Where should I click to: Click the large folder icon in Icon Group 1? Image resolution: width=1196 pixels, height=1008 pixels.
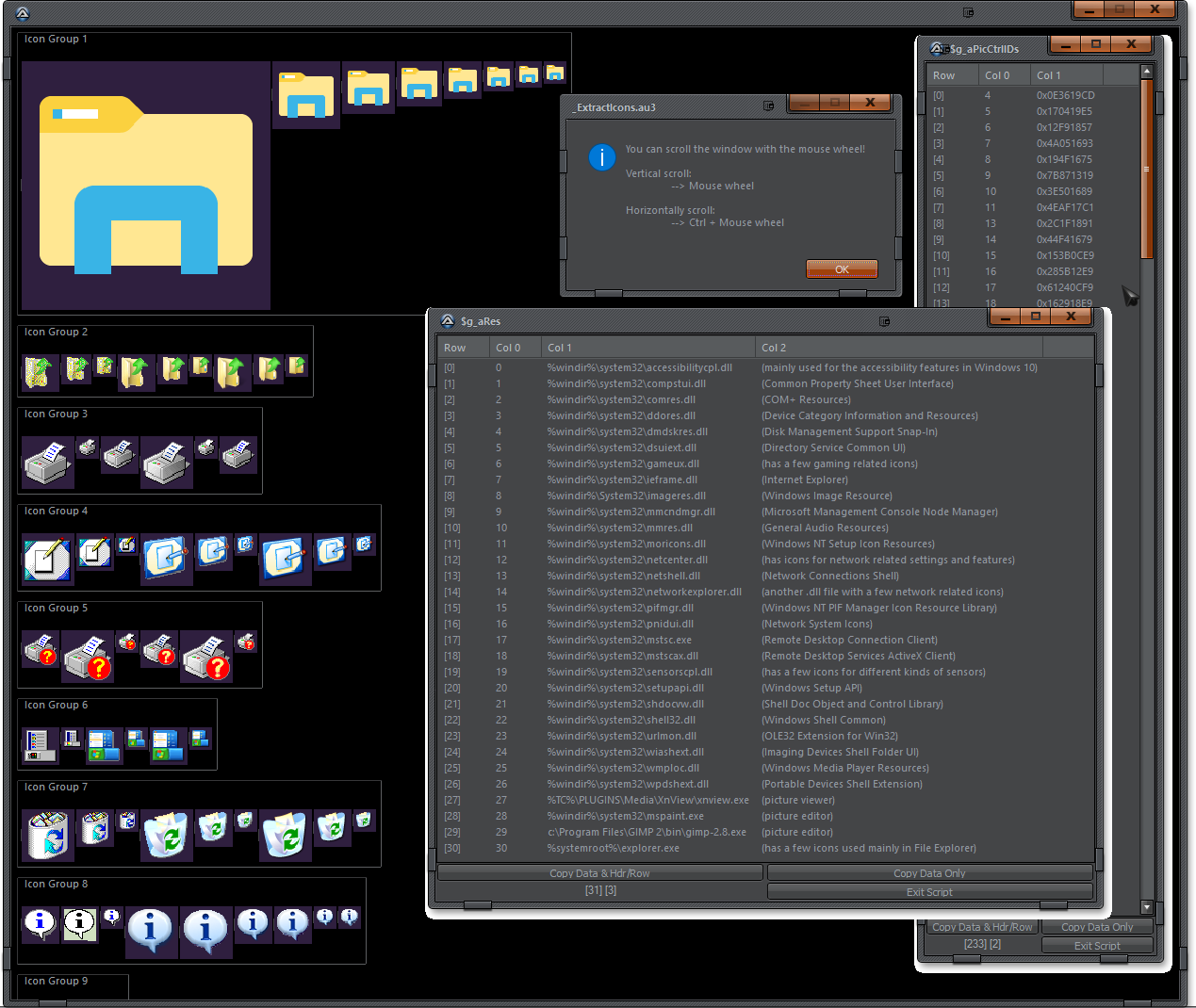click(146, 186)
